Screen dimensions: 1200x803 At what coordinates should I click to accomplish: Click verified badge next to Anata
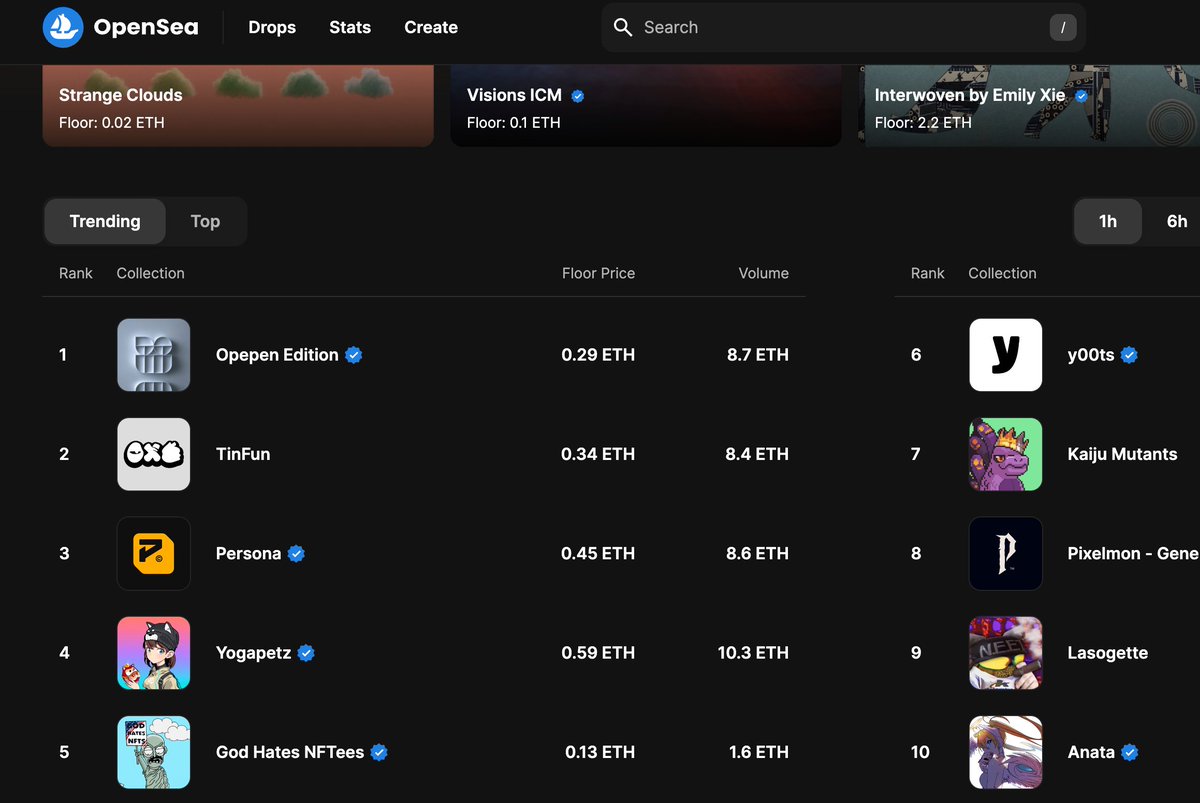coord(1130,752)
